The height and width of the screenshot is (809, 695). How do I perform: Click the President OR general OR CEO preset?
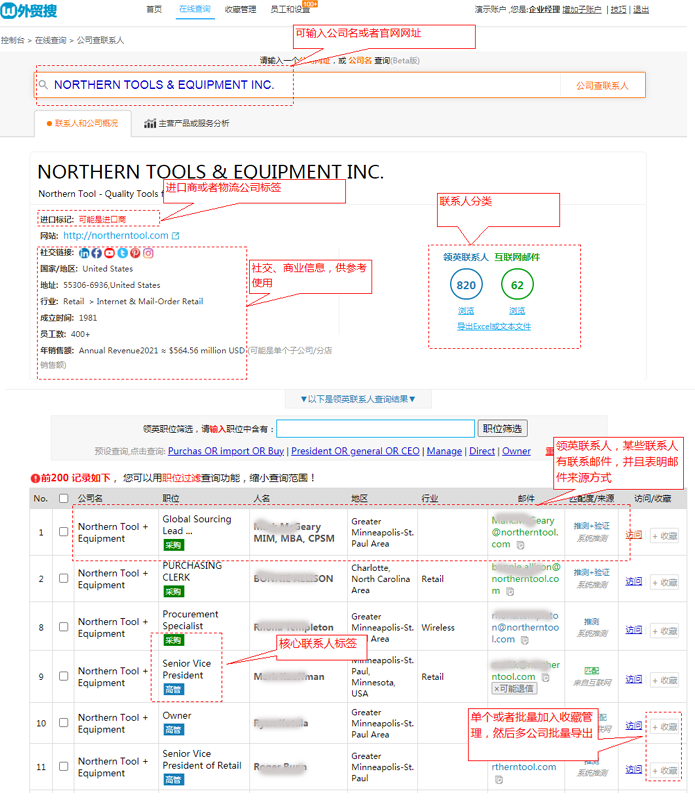(x=355, y=451)
